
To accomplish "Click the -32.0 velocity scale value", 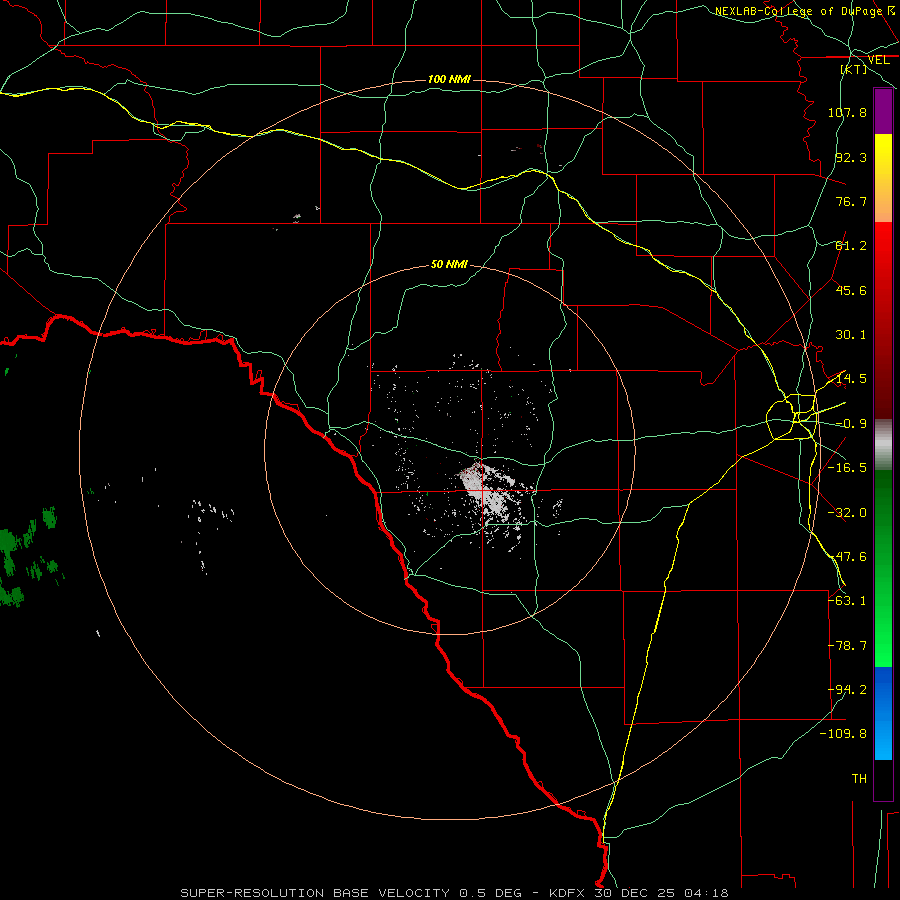I will click(847, 513).
